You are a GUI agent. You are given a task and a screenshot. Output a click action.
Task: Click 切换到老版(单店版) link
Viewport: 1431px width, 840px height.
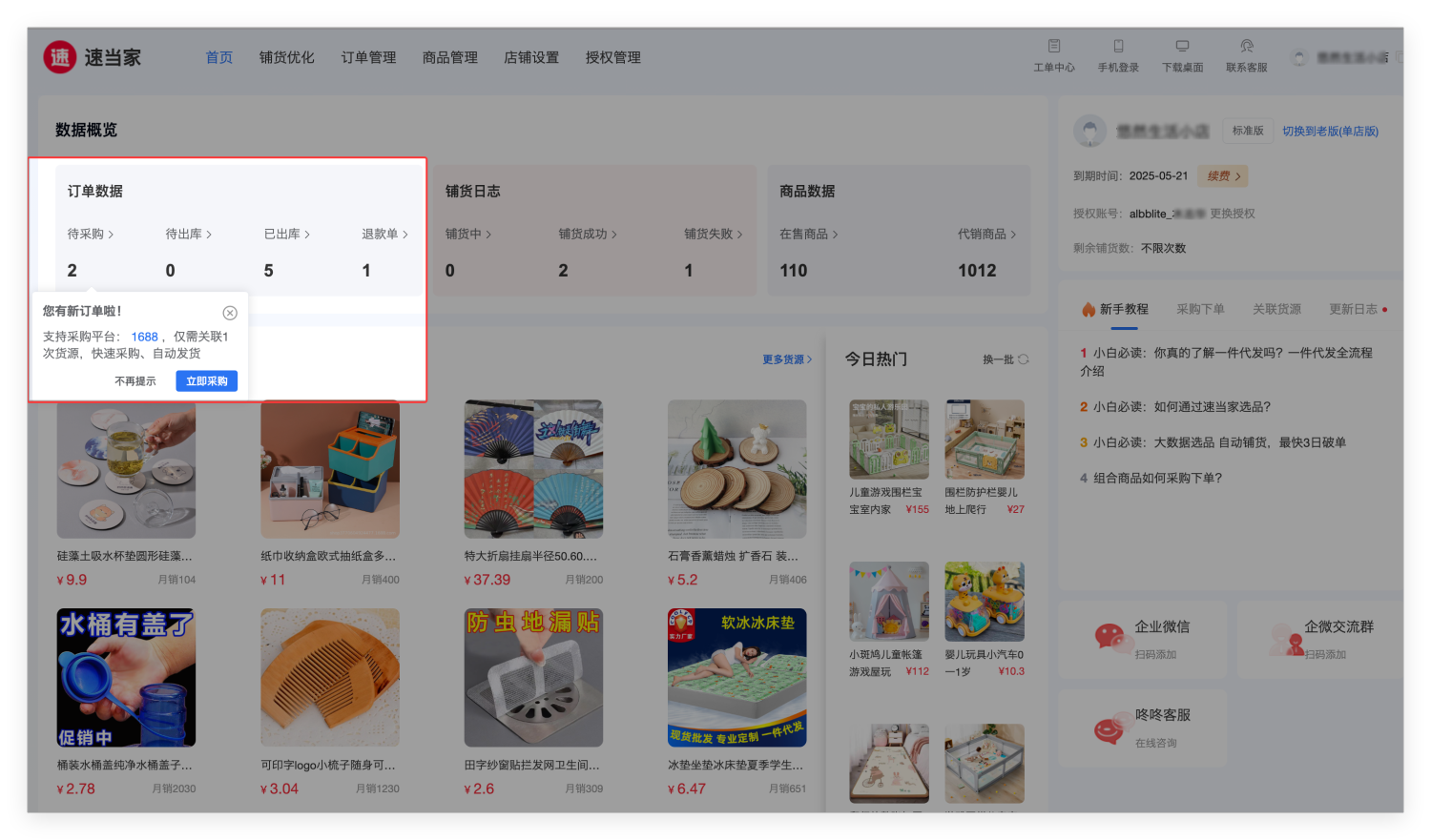[x=1330, y=132]
